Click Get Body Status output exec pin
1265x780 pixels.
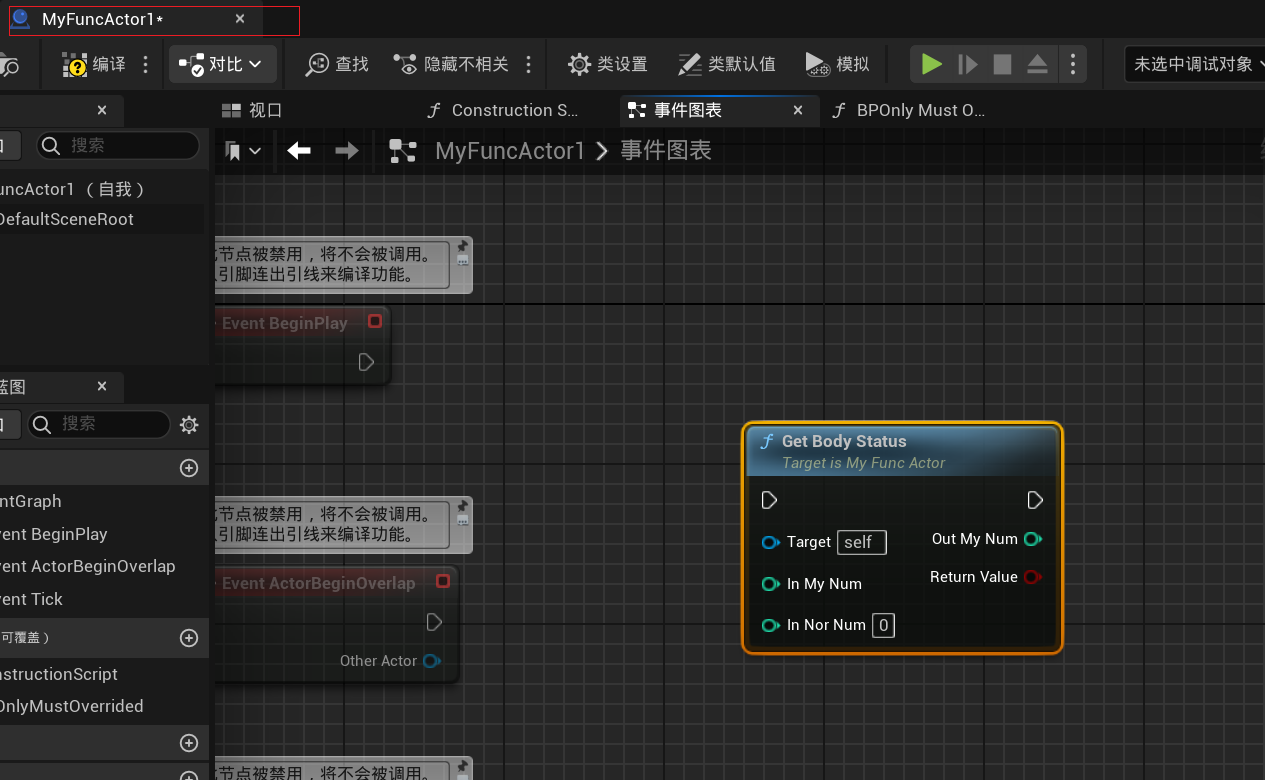coord(1035,500)
